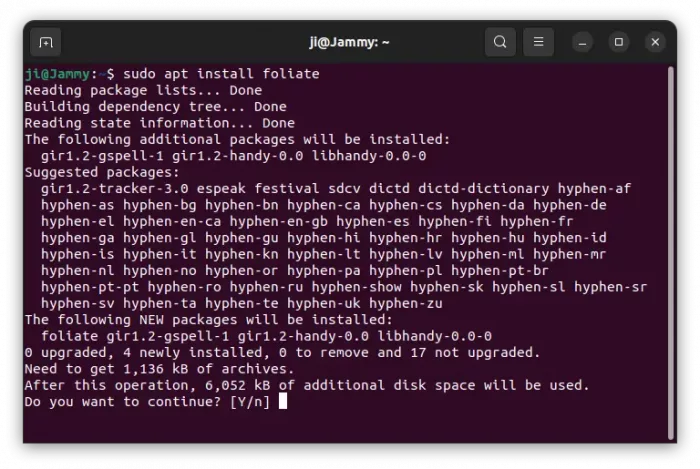
Task: Open the hamburger menu in header
Action: tap(538, 42)
